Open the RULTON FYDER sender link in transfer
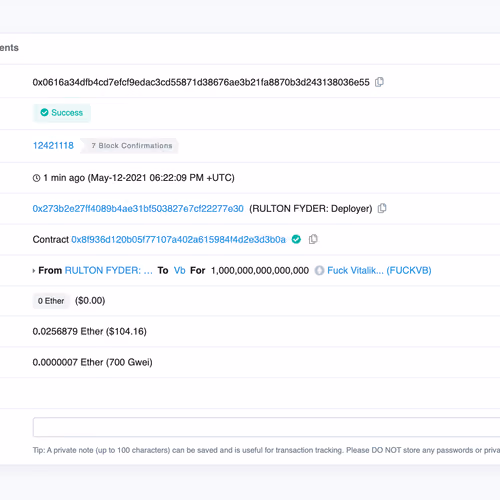 tap(109, 270)
